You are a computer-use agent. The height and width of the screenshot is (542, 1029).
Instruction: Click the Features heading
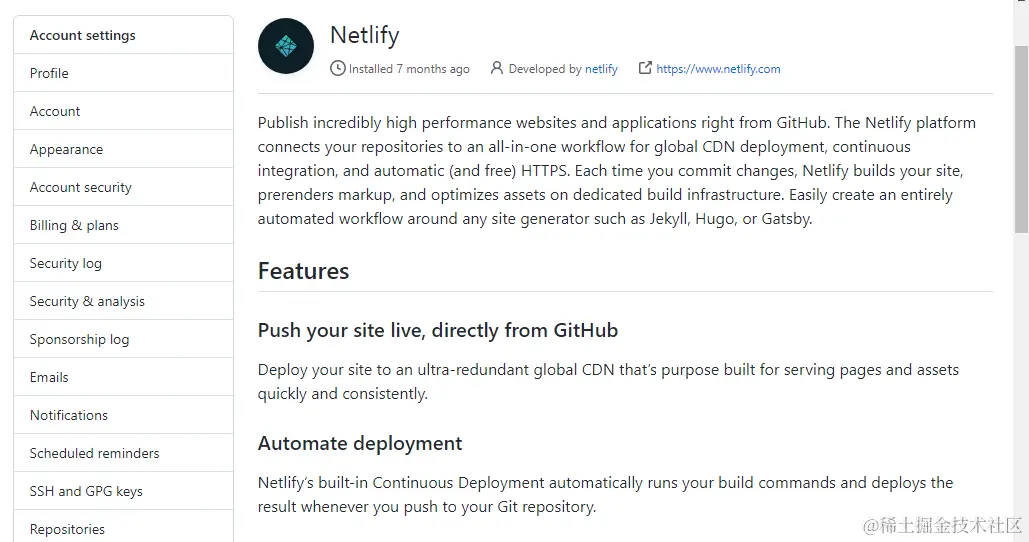303,271
